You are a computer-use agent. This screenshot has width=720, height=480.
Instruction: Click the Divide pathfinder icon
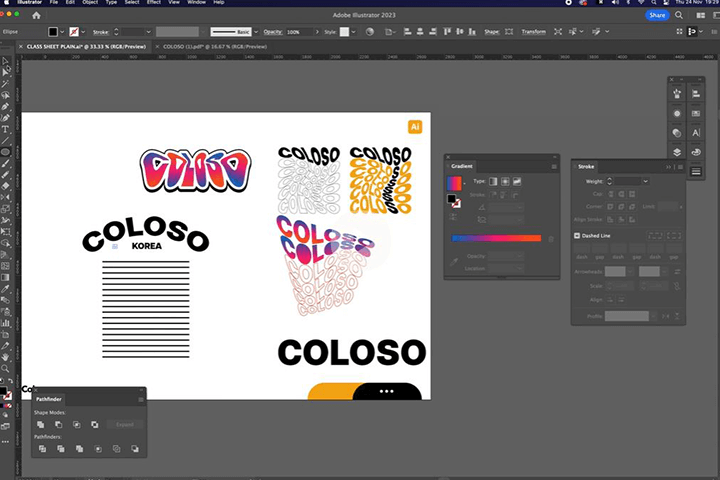tap(42, 449)
